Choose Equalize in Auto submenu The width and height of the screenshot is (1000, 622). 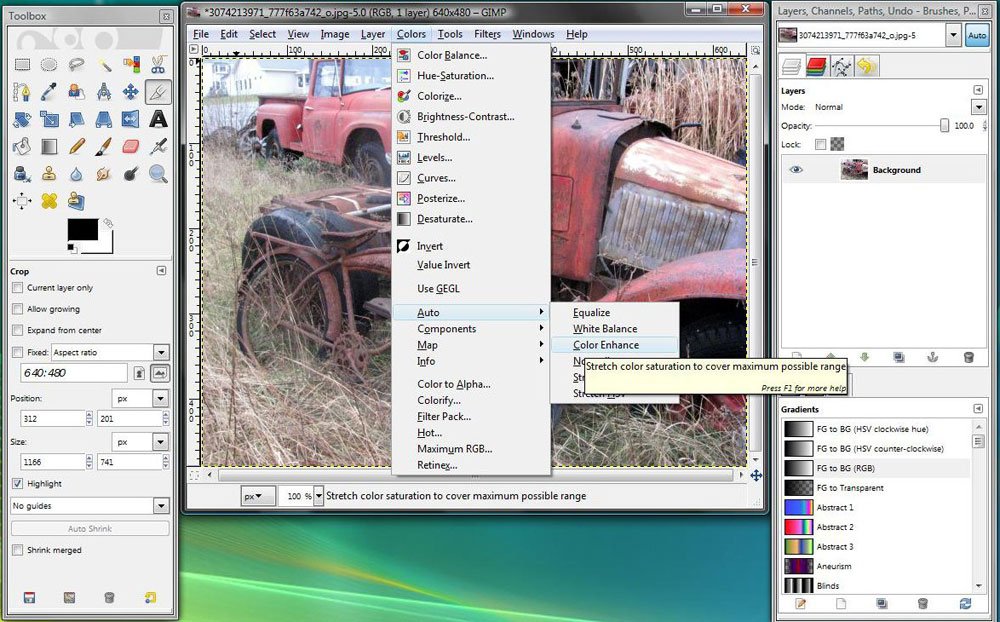(x=614, y=313)
